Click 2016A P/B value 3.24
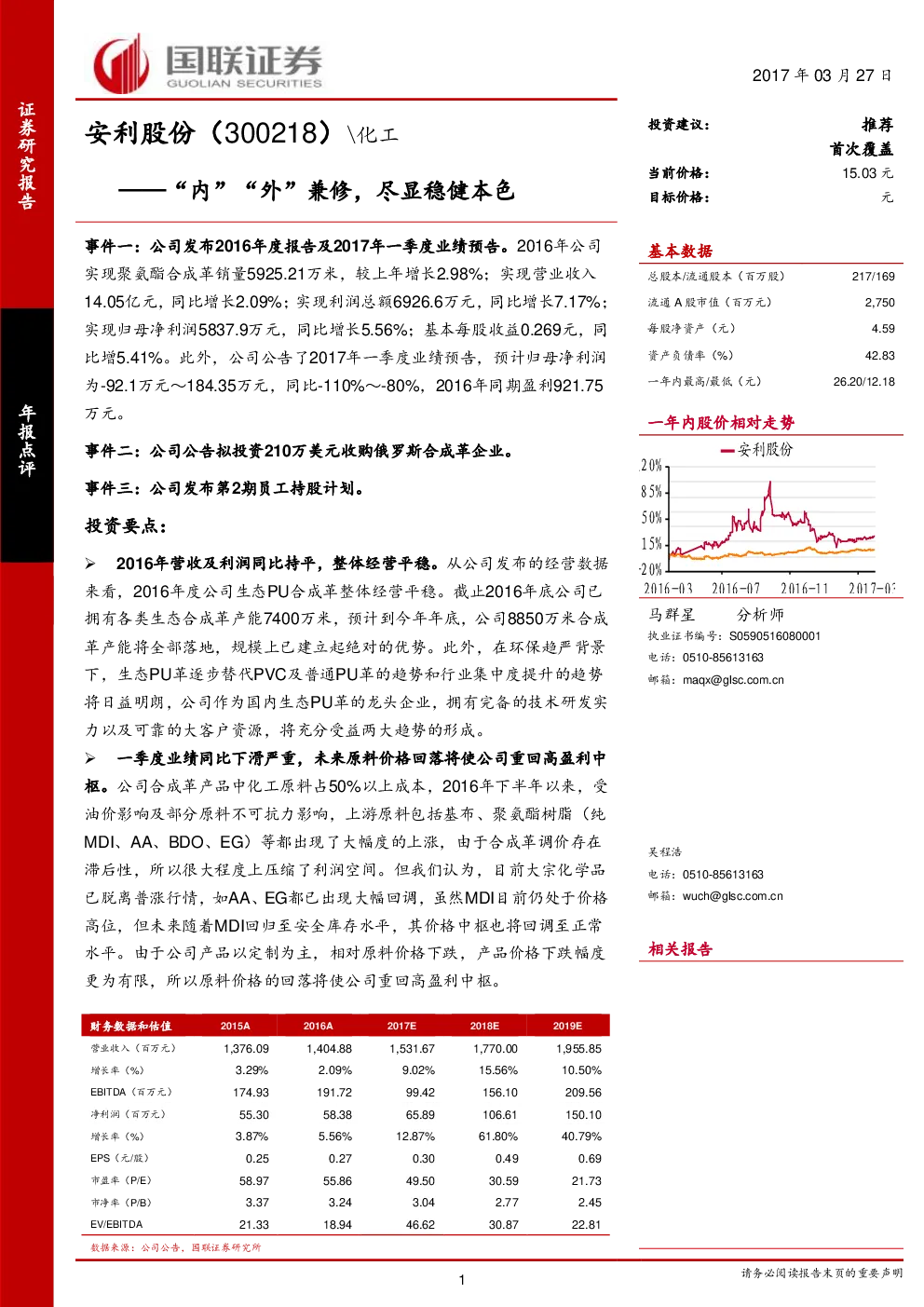This screenshot has width=924, height=1307. coord(340,1203)
